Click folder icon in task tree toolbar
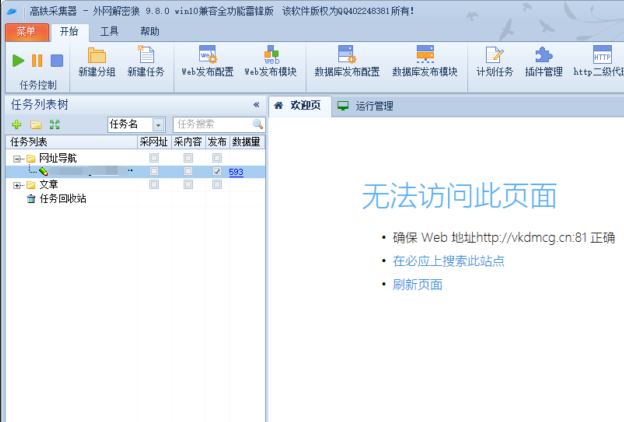Viewport: 624px width, 422px height. tap(36, 125)
